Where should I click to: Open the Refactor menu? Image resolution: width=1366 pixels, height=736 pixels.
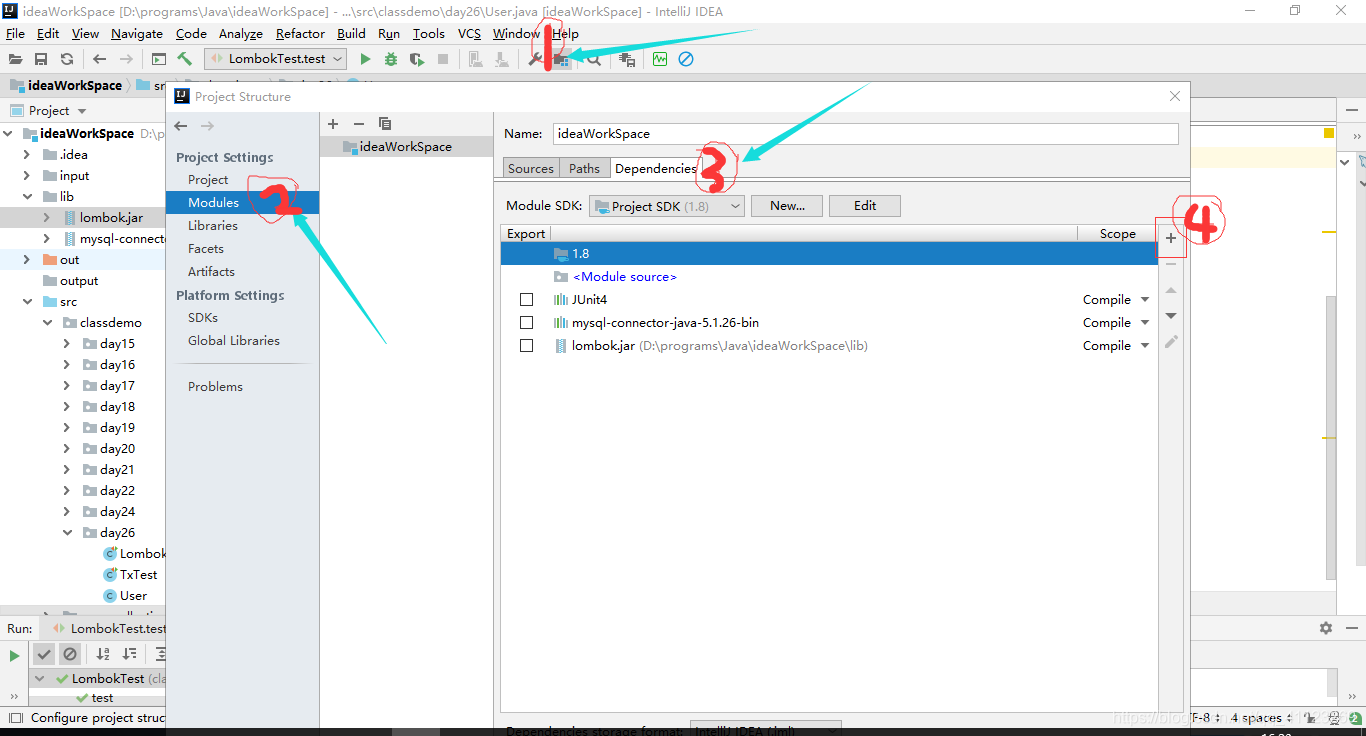300,34
